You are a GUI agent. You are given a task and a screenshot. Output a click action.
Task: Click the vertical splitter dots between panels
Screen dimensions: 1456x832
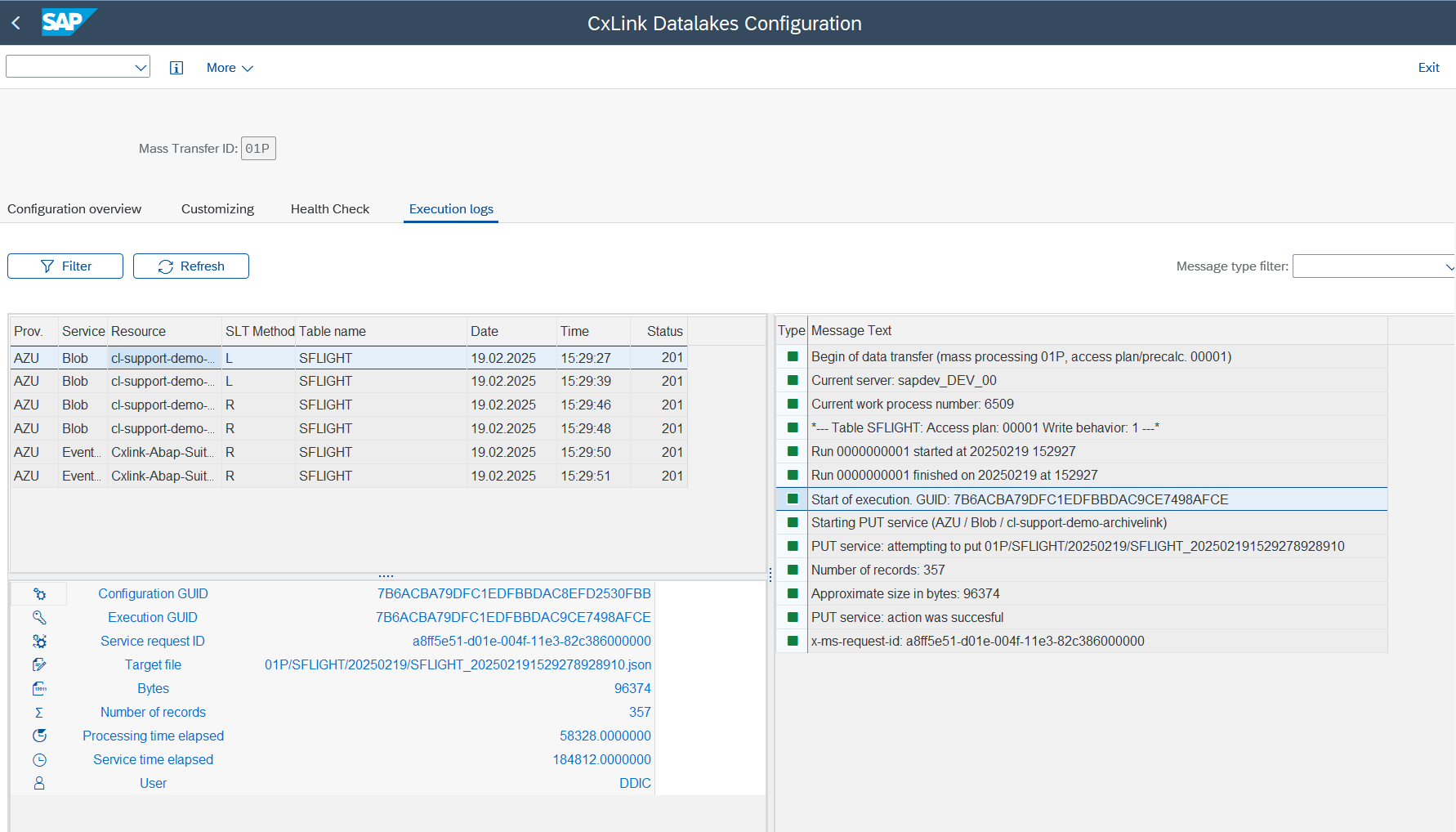point(770,575)
